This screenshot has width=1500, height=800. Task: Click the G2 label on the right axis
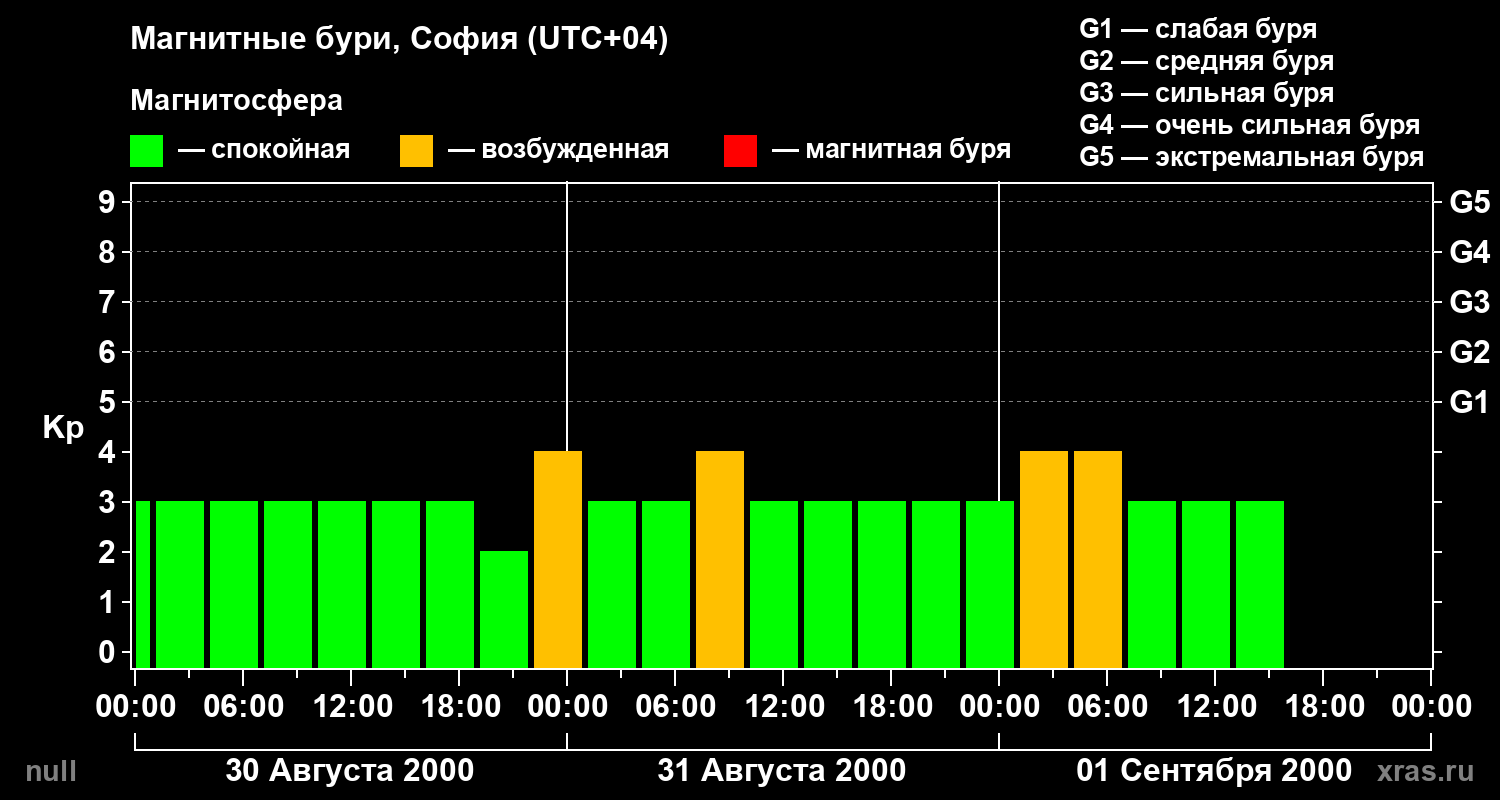tap(1469, 352)
